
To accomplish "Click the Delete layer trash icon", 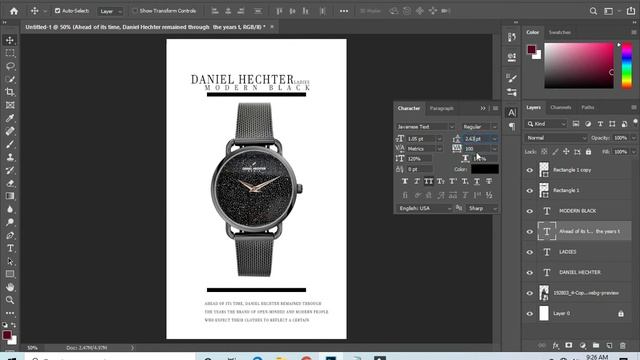I will tap(622, 345).
